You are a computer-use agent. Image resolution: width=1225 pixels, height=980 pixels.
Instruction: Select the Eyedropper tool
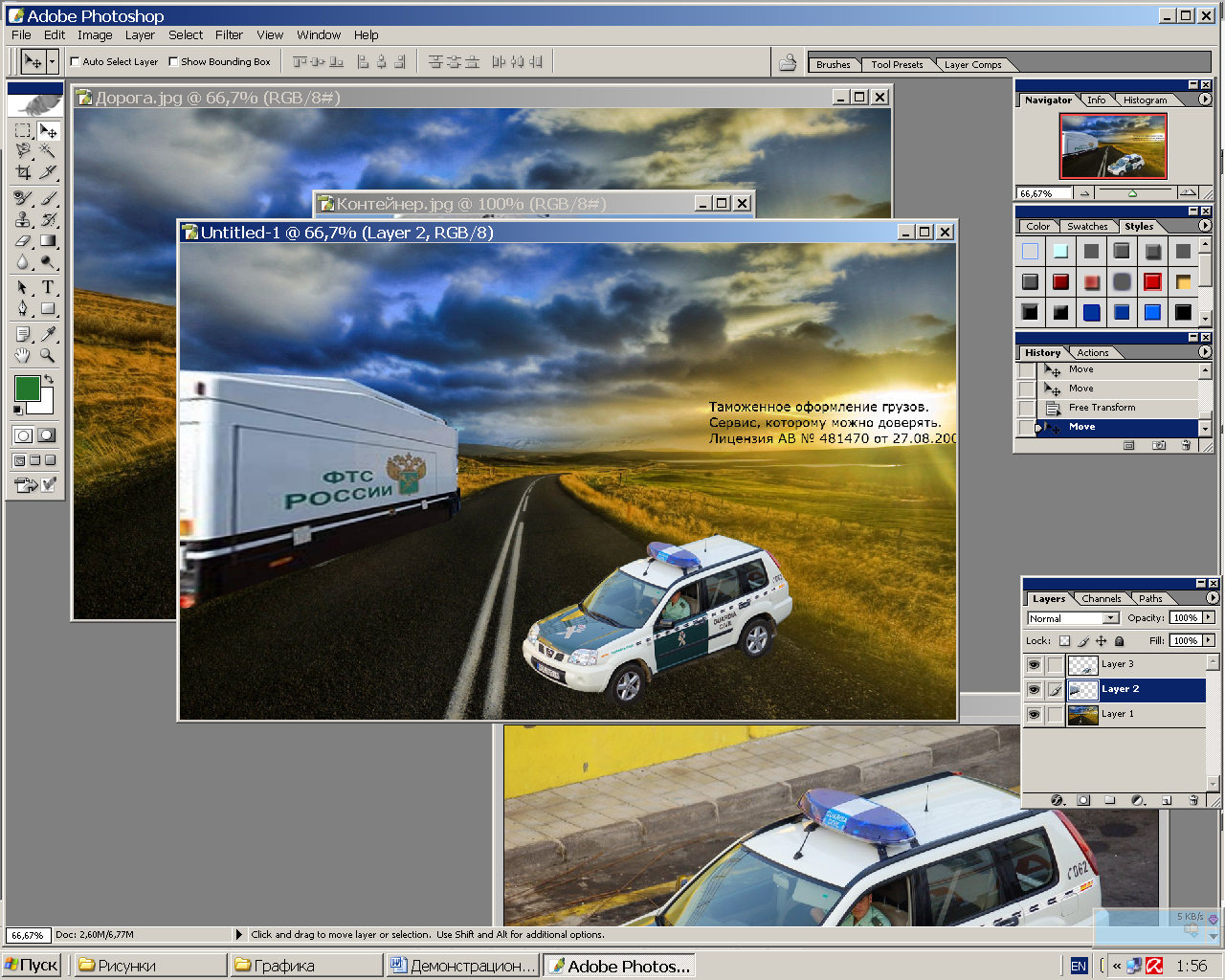[x=48, y=334]
